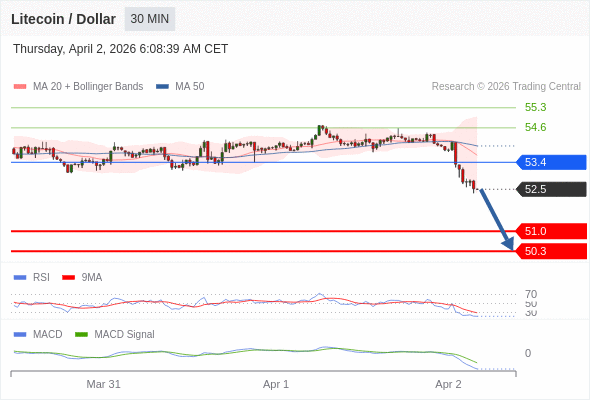Click the 30 MIN timeframe badge

(x=150, y=19)
